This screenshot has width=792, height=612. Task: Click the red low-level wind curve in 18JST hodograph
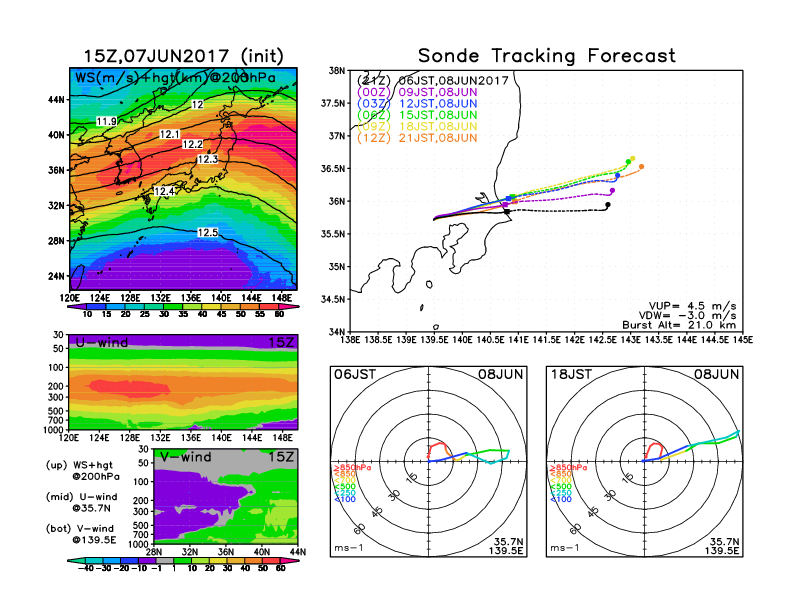[x=654, y=449]
